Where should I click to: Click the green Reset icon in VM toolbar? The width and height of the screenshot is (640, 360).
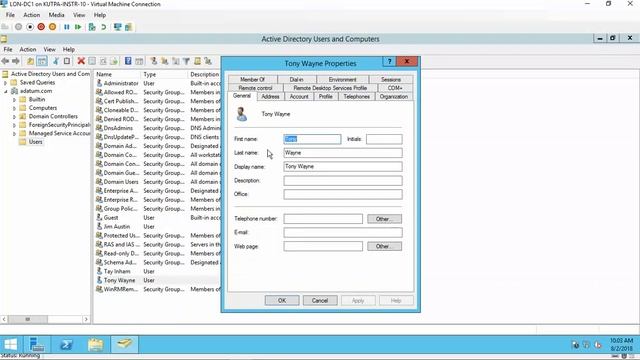tap(78, 27)
